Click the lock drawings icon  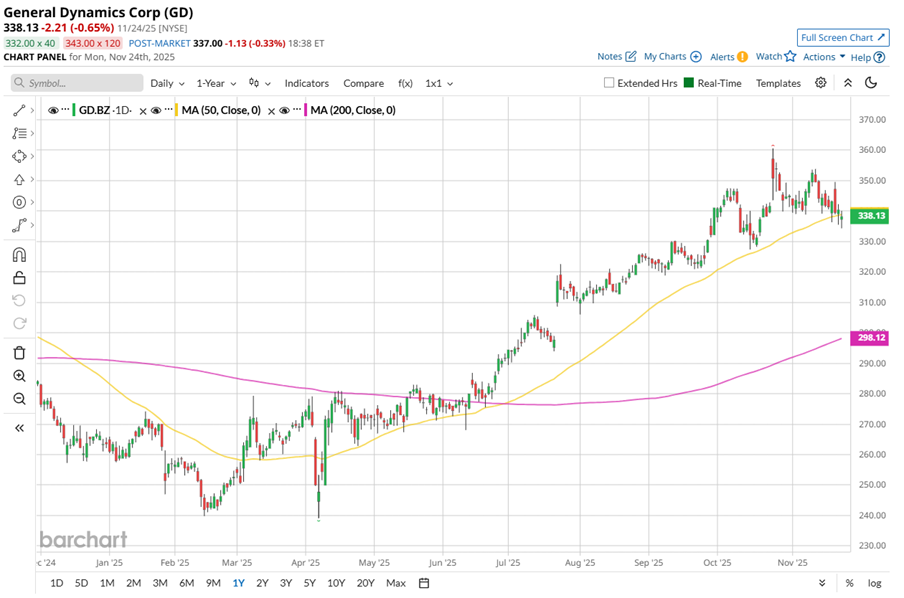click(19, 277)
